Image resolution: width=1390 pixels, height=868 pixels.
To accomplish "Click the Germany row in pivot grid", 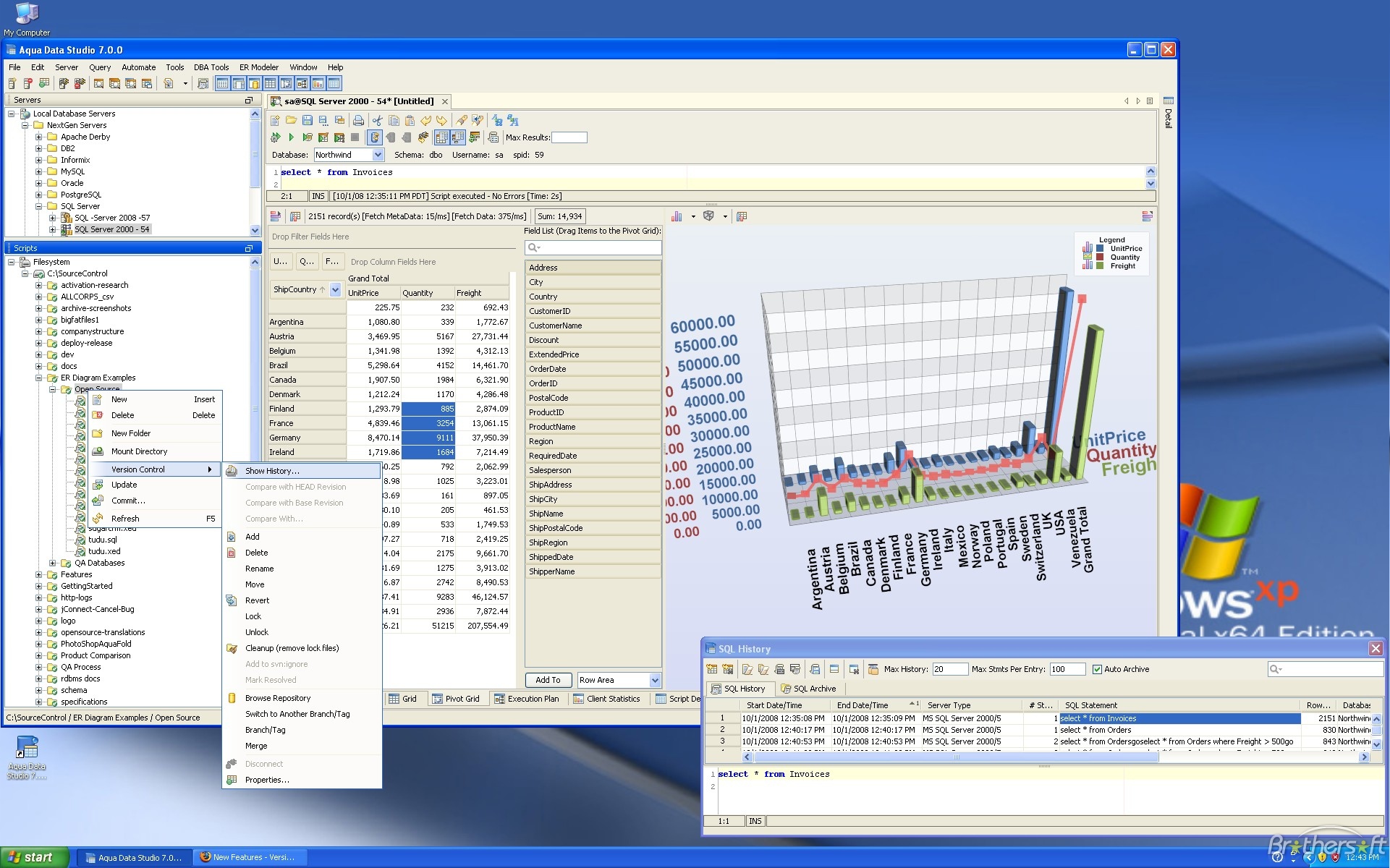I will (x=389, y=438).
